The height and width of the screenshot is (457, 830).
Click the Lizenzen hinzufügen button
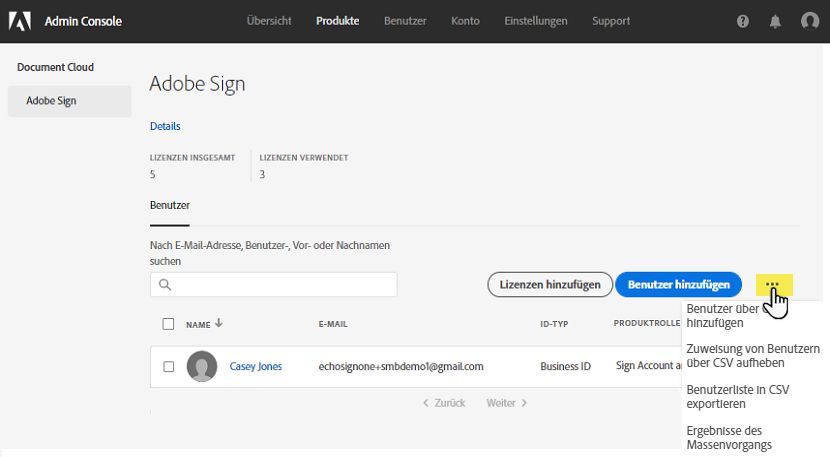pos(550,284)
